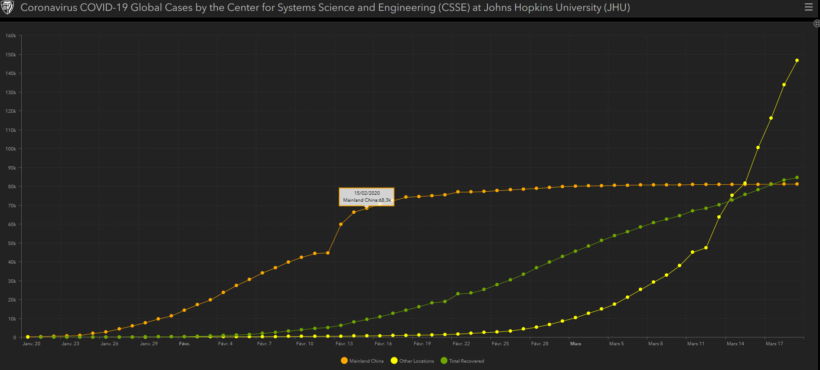Click the 40k y-axis label
Viewport: 820px width, 370px height.
coord(13,262)
